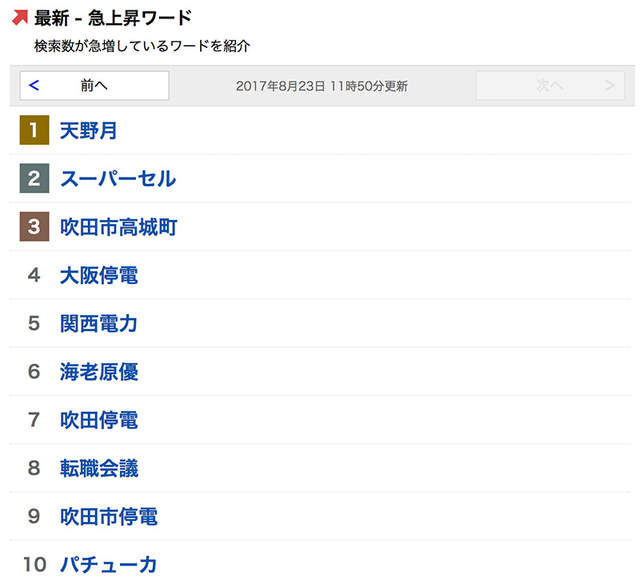
Task: Click the 最新 - 急上昇ワード heading
Action: tap(112, 18)
